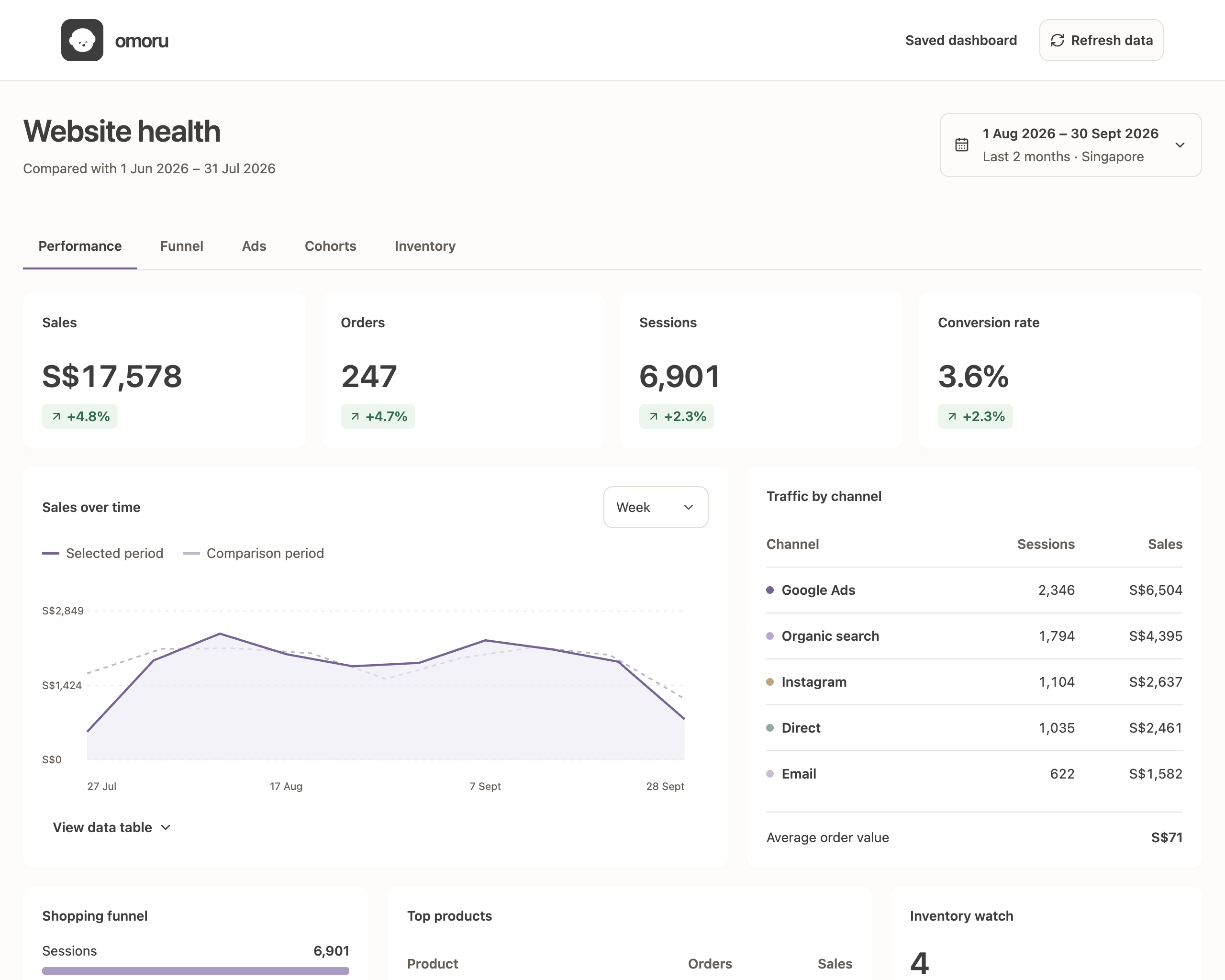Open the date range chevron

[1180, 145]
